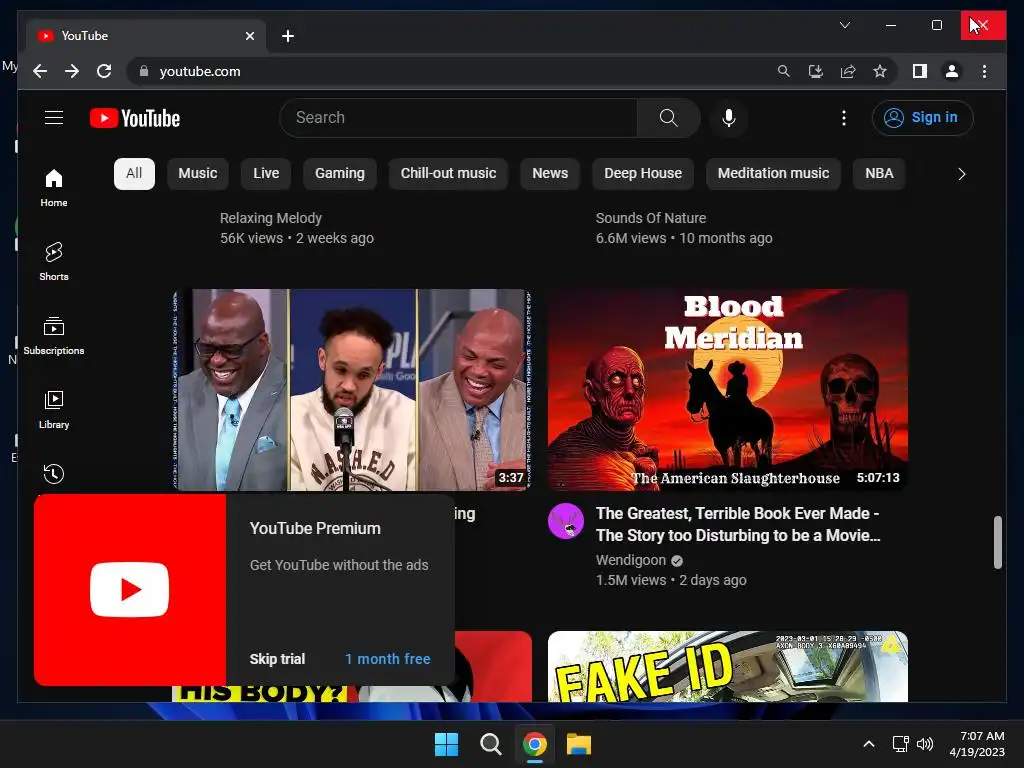Open Shorts from the sidebar

[54, 261]
